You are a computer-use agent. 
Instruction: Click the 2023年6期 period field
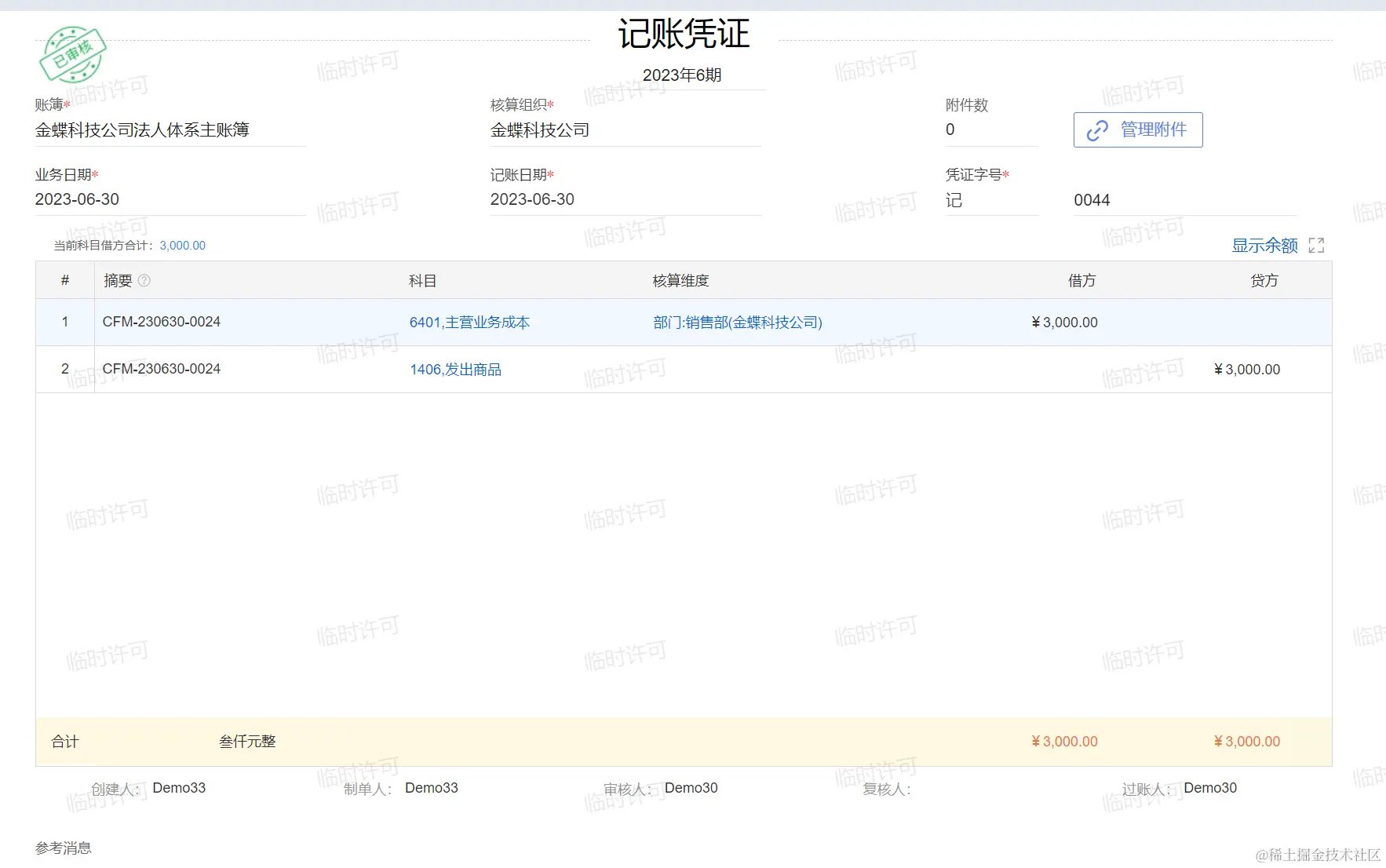682,75
